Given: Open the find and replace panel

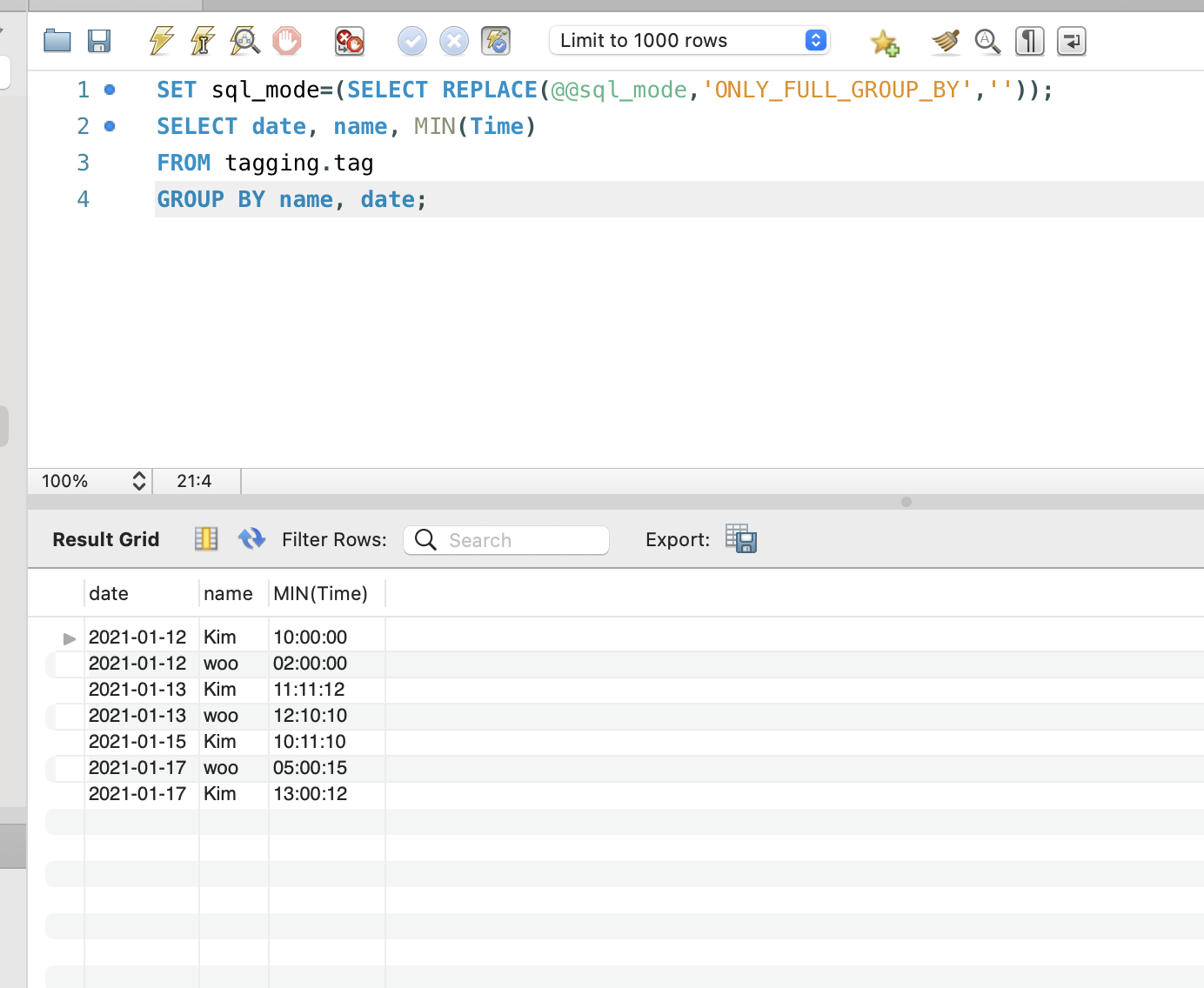Looking at the screenshot, I should [x=988, y=41].
